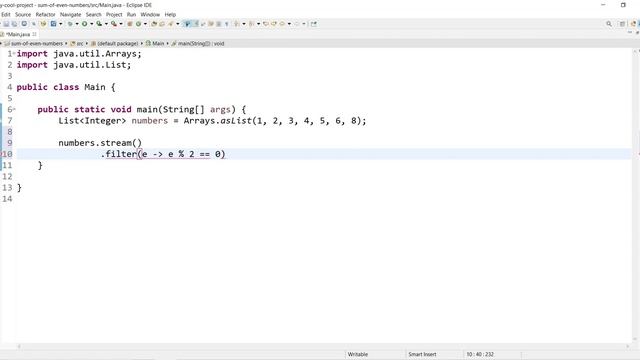640x360 pixels.
Task: Toggle the Breadcrumb toolbar button
Action: [187, 24]
